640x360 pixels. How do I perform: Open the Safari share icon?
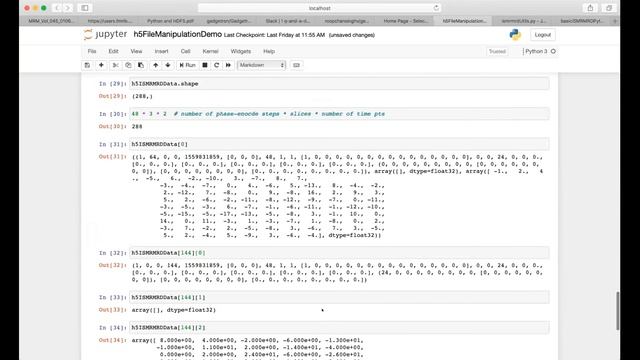pos(590,8)
